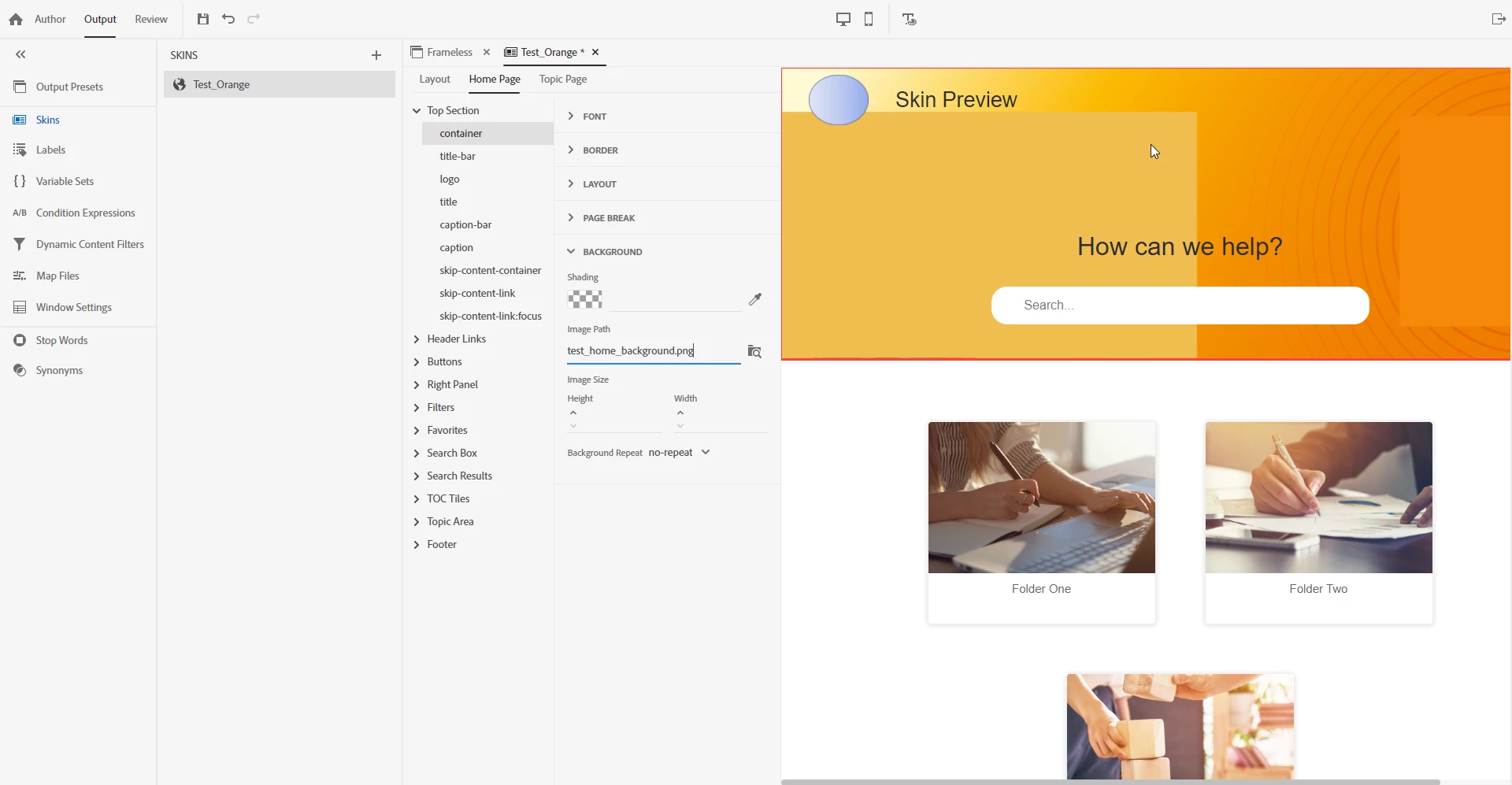This screenshot has width=1512, height=785.
Task: Expand the Header Links node
Action: (x=417, y=339)
